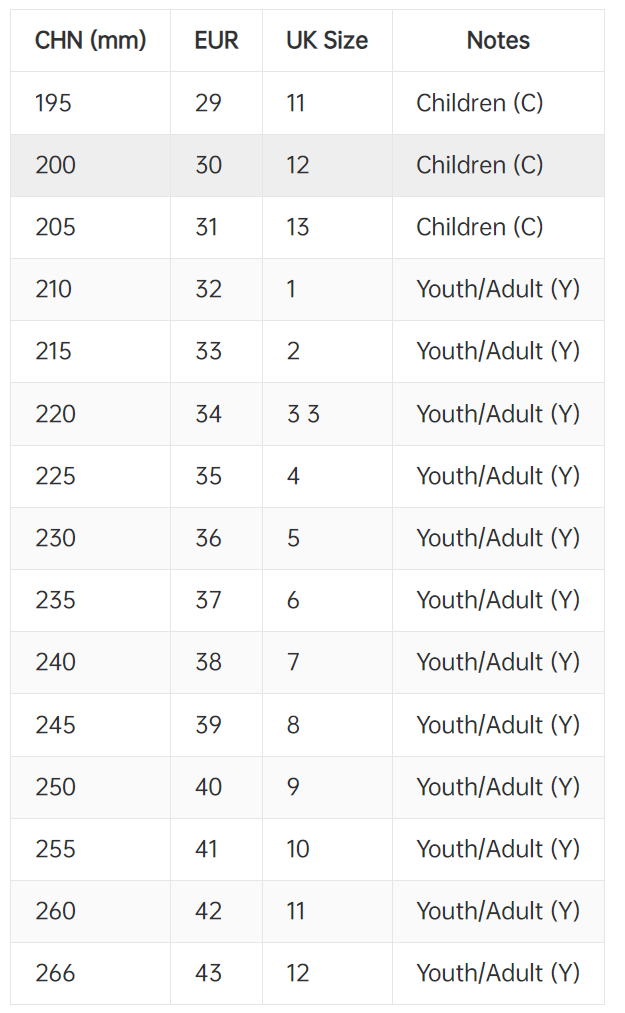Click the EUR column header
Viewport: 625px width, 1013px height.
click(x=216, y=40)
